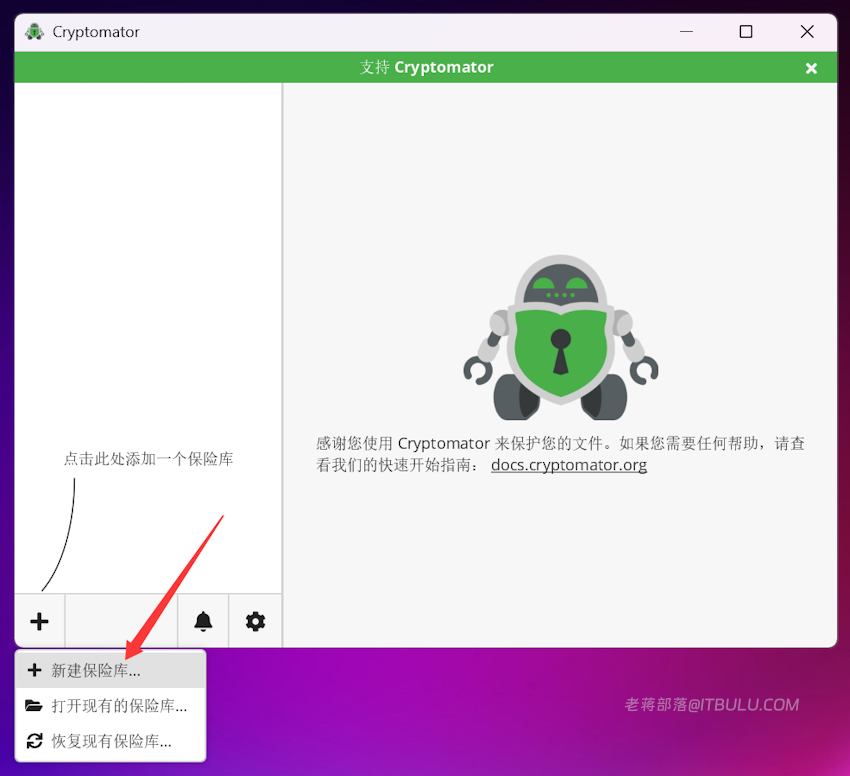This screenshot has width=850, height=776.
Task: Open the notifications bell icon
Action: (x=203, y=621)
